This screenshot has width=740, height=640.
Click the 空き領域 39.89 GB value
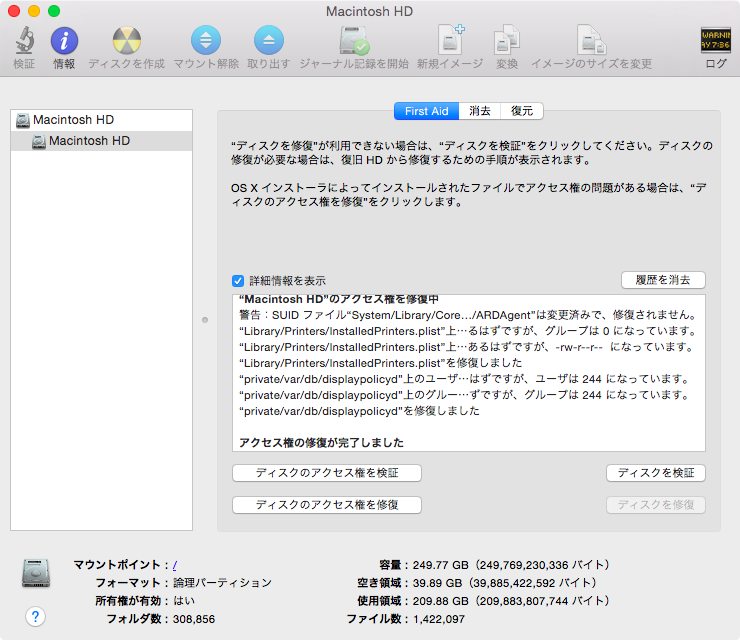click(505, 583)
